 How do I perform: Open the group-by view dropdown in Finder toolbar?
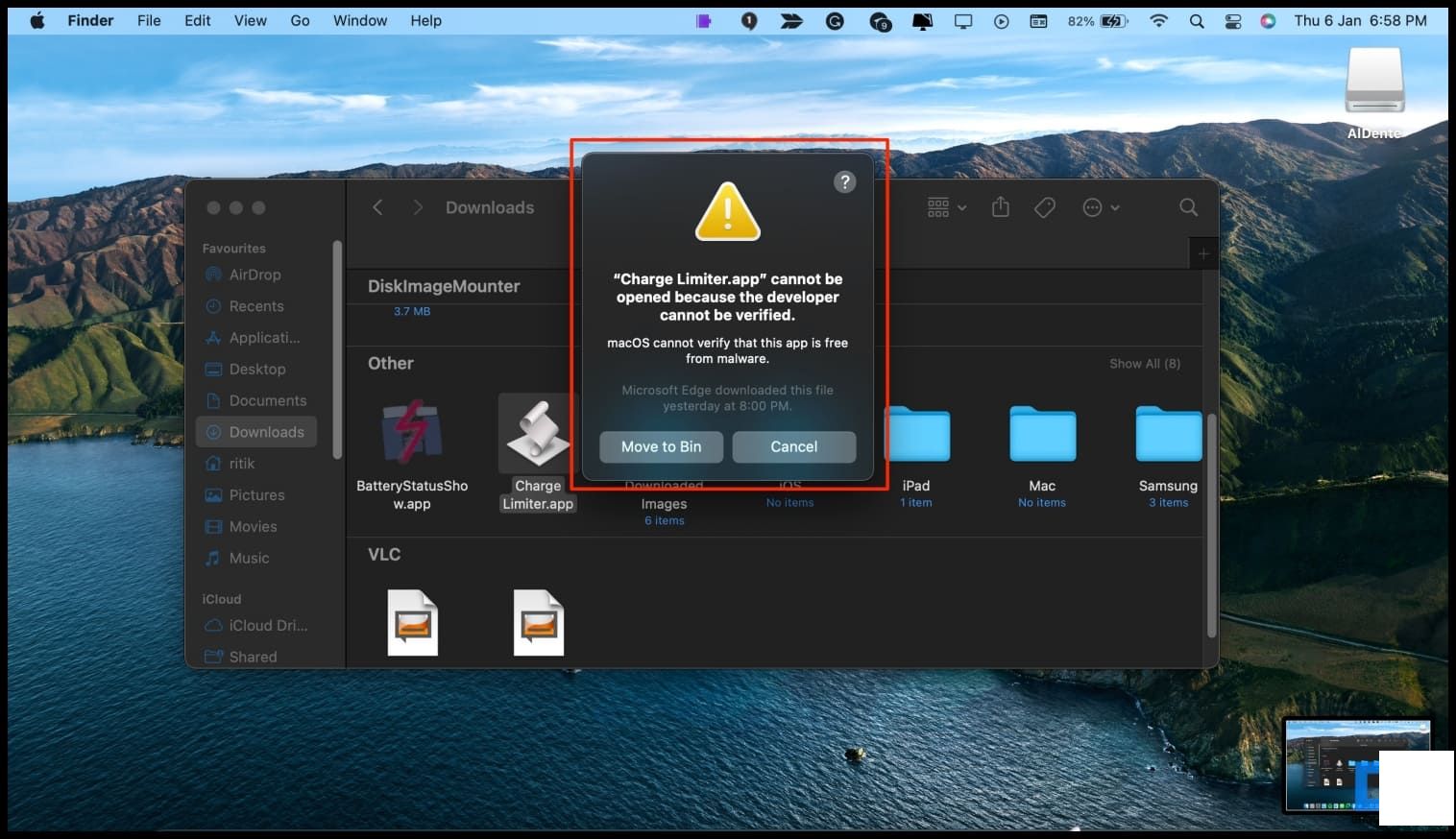947,207
